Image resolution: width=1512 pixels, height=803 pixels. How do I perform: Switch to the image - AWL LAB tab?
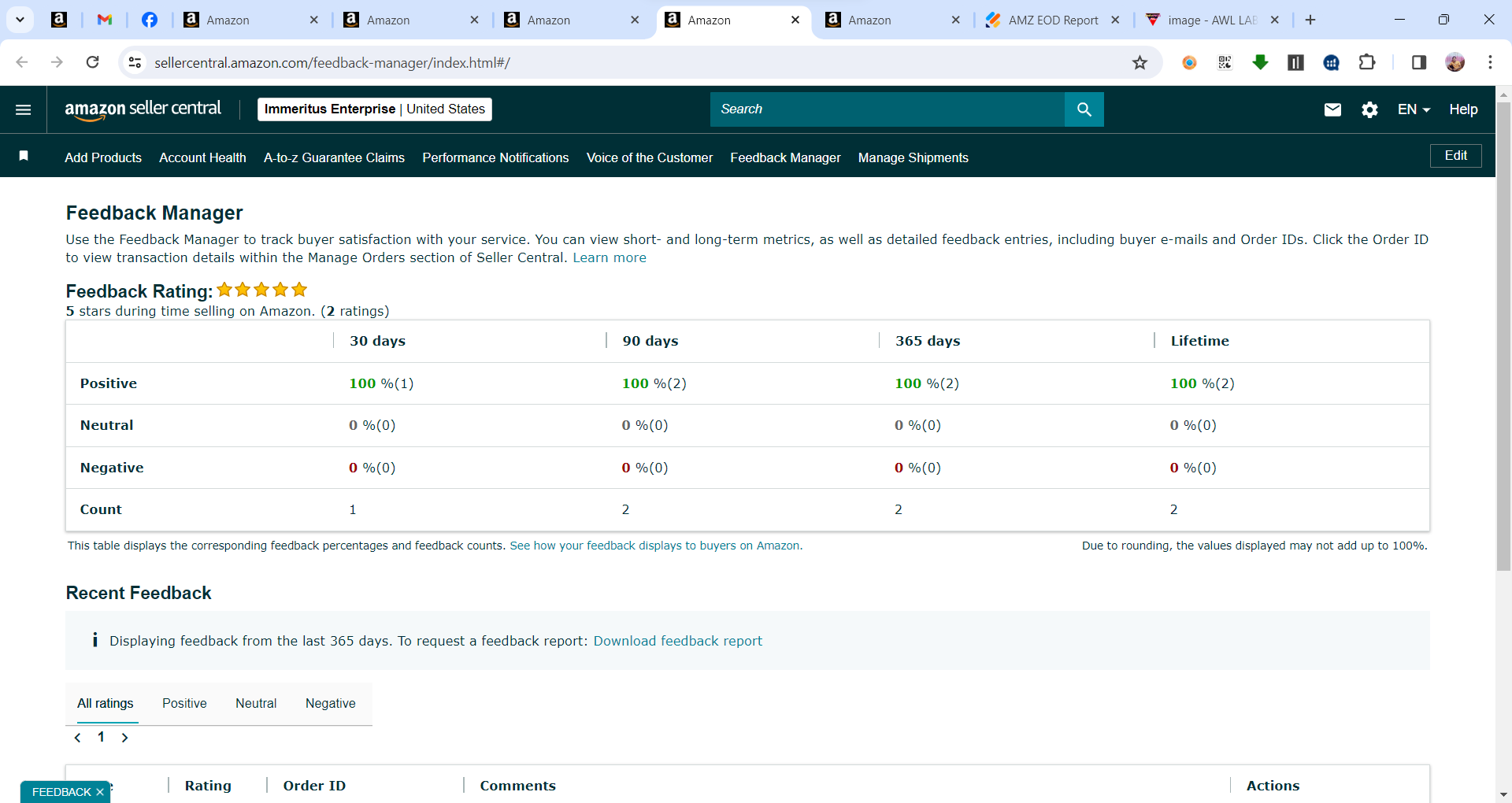pos(1212,20)
